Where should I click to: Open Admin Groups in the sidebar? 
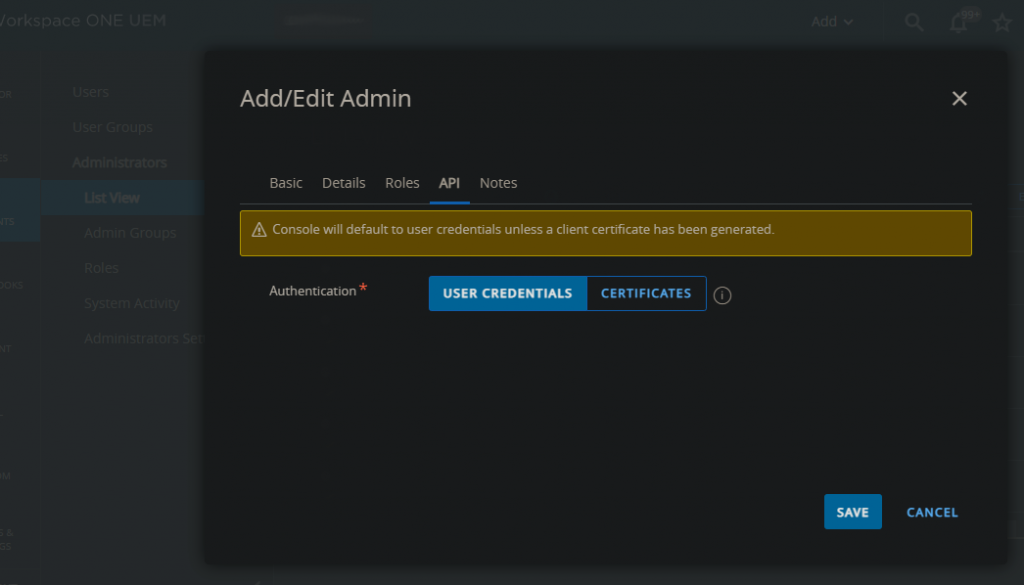click(130, 233)
